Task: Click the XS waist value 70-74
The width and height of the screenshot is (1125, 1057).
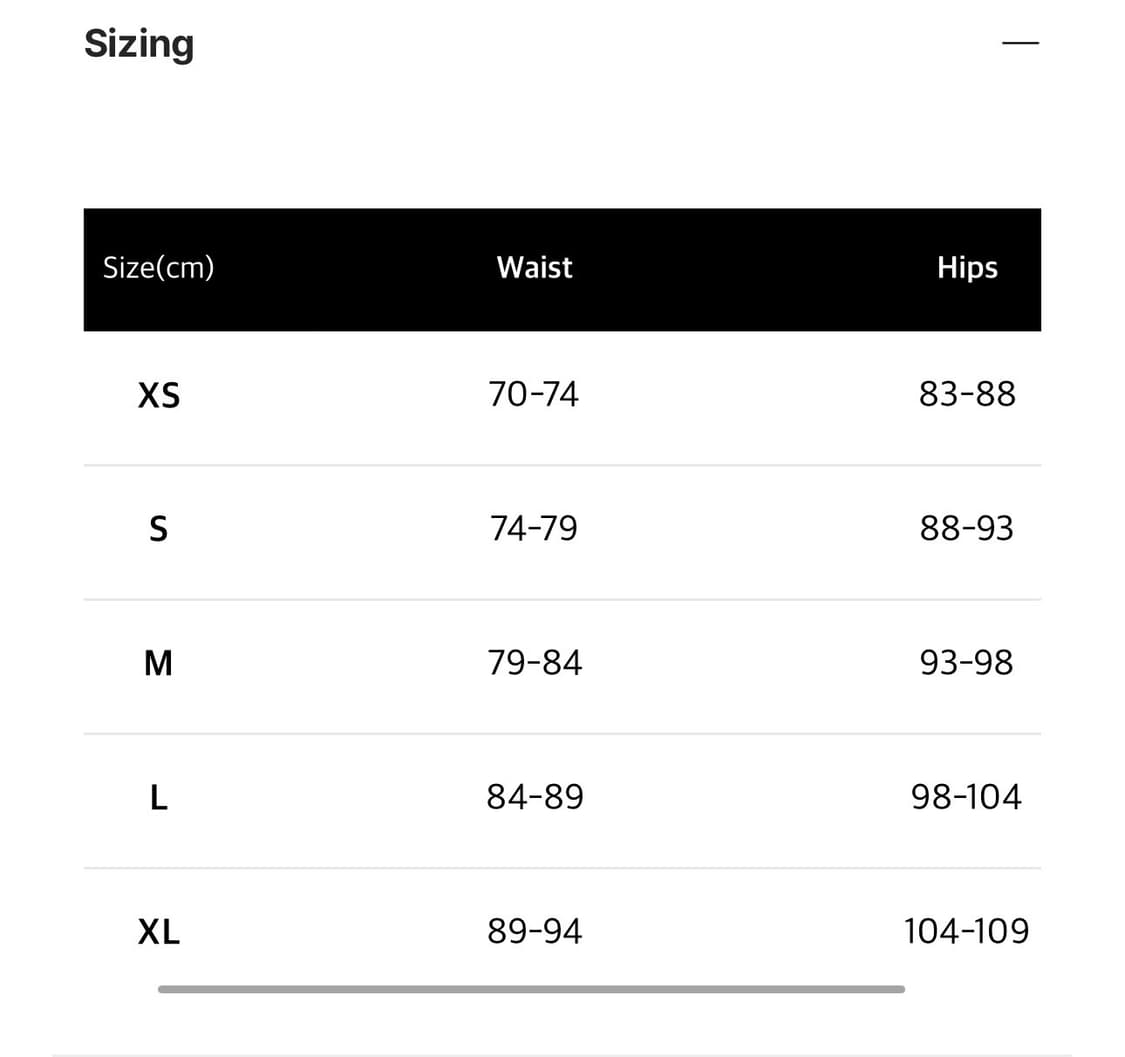Action: 534,395
